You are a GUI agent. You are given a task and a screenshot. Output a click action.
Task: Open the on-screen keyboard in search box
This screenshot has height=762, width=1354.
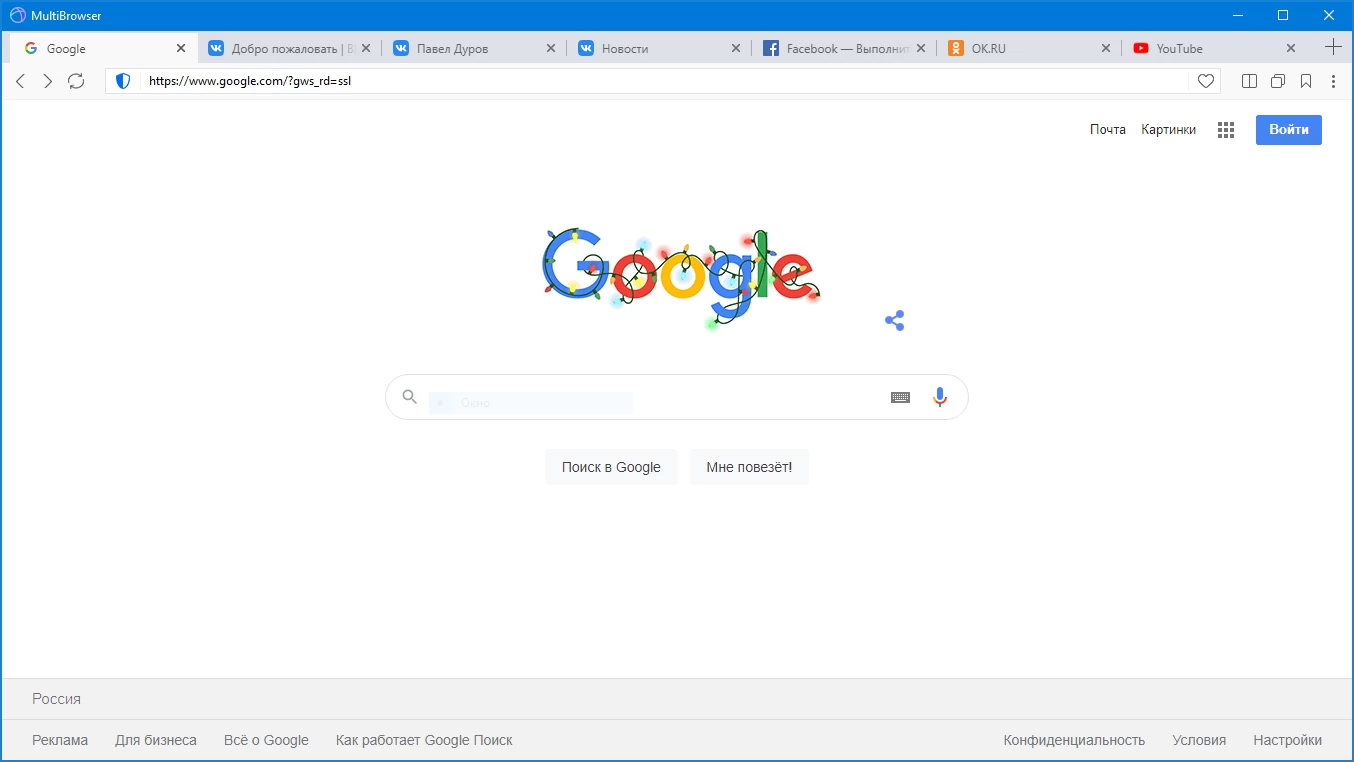900,397
